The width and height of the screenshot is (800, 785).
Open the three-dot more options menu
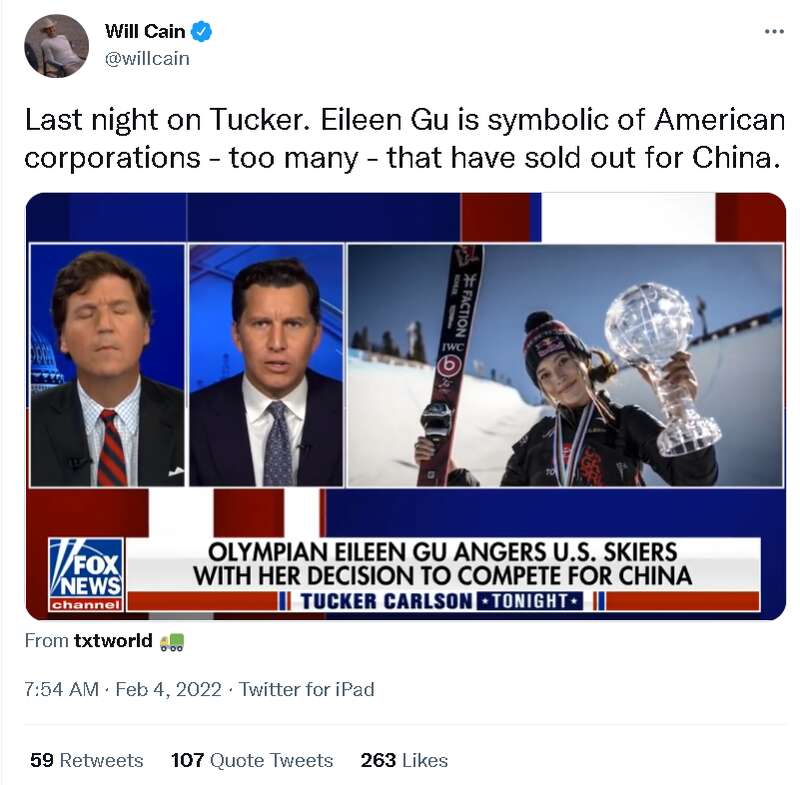[x=774, y=32]
